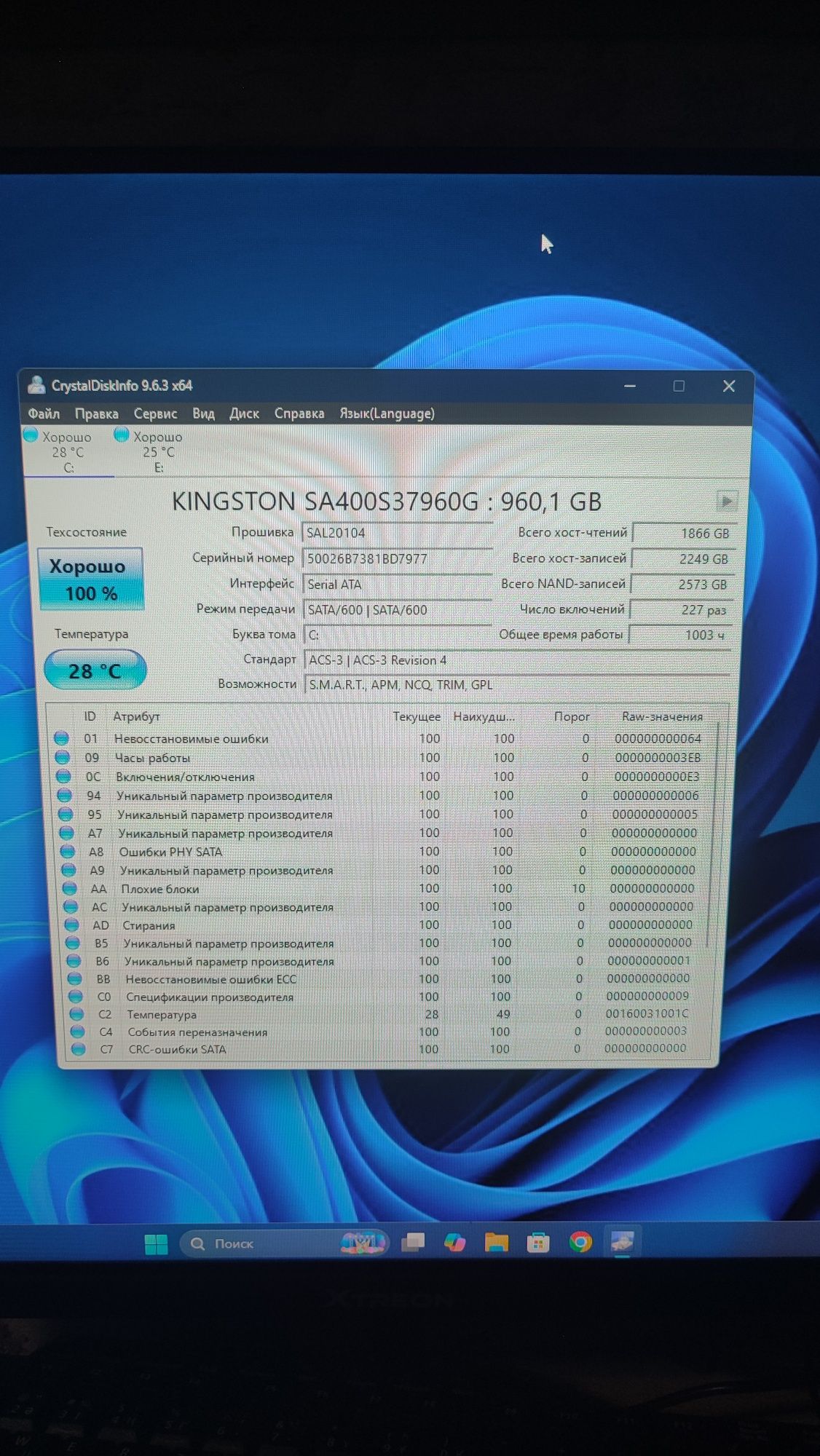Click status icon of row 01 Невосстановимые ошибки
820x1456 pixels.
61,738
